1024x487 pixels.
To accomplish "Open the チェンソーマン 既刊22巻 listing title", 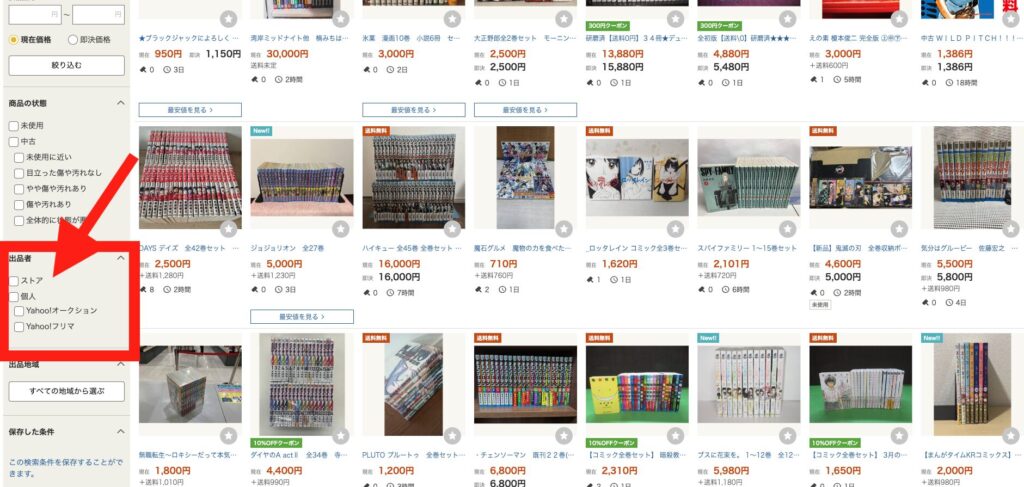I will coord(525,454).
